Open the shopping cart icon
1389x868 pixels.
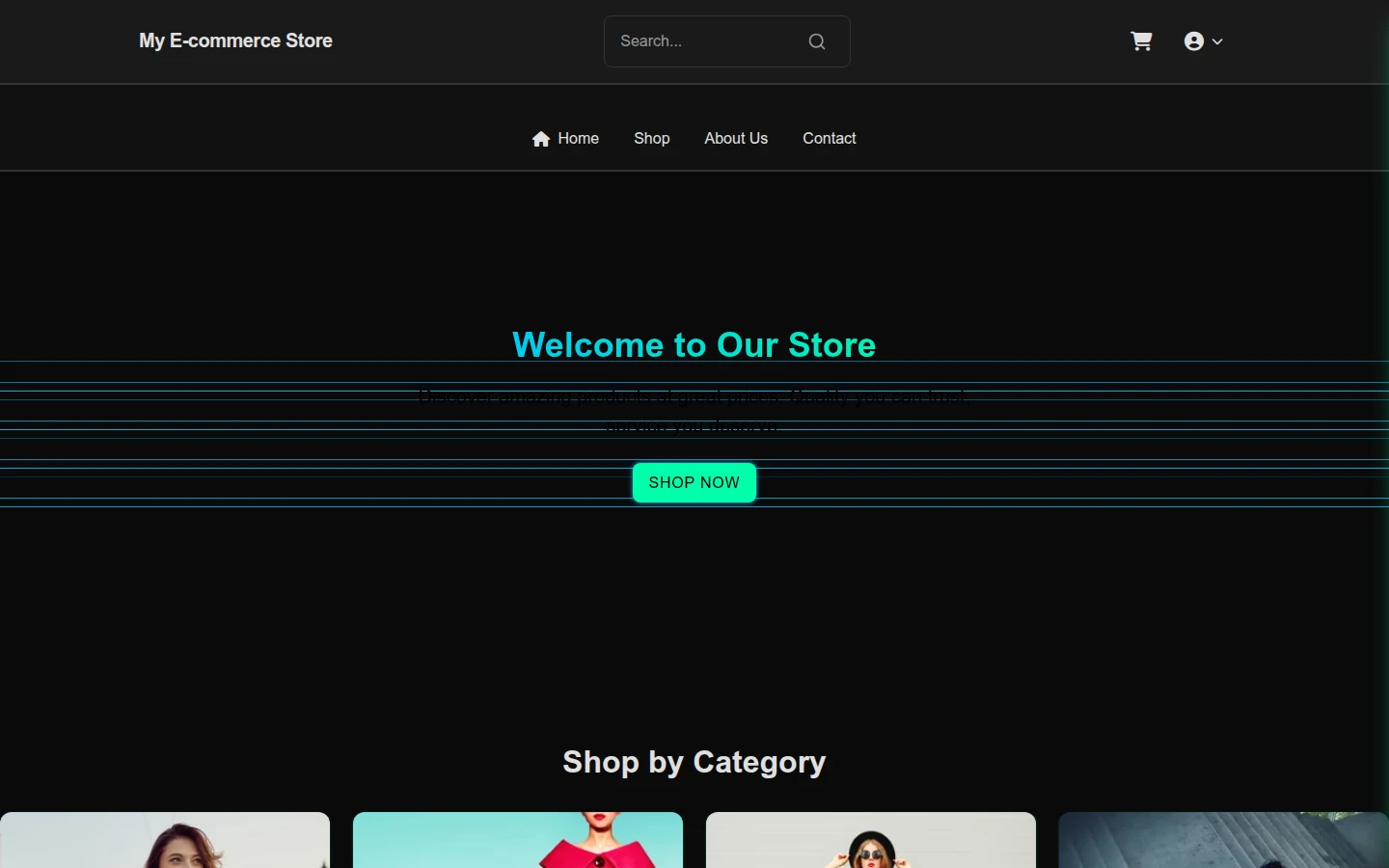tap(1141, 41)
